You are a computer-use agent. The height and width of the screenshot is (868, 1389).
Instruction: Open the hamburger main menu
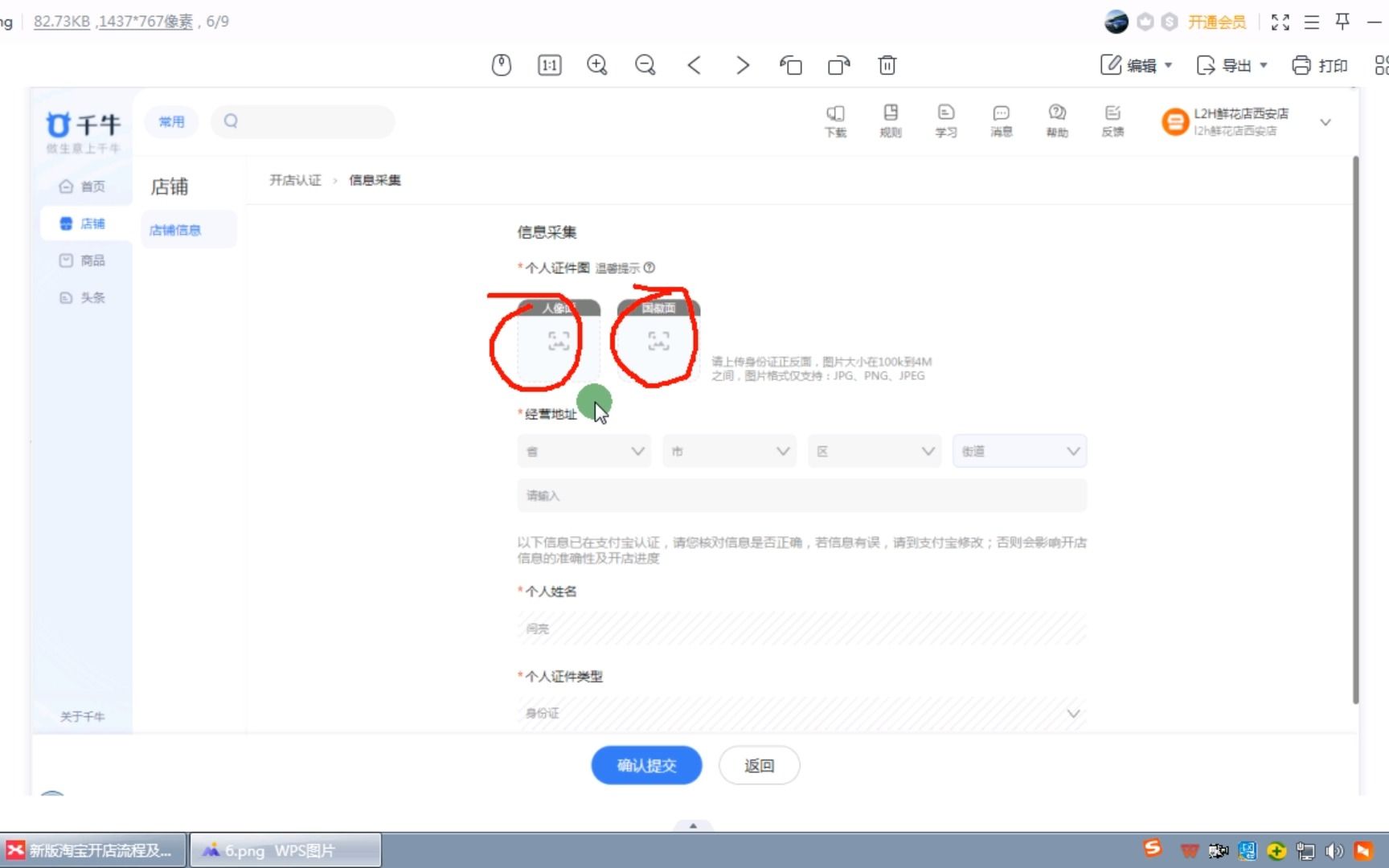pos(1312,22)
